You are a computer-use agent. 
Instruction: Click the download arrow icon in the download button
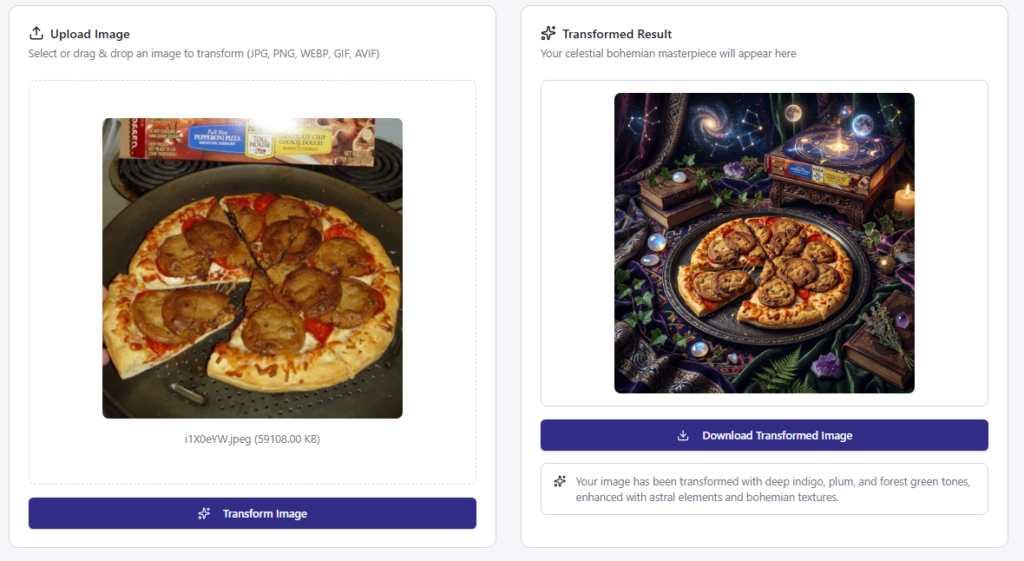pos(684,436)
